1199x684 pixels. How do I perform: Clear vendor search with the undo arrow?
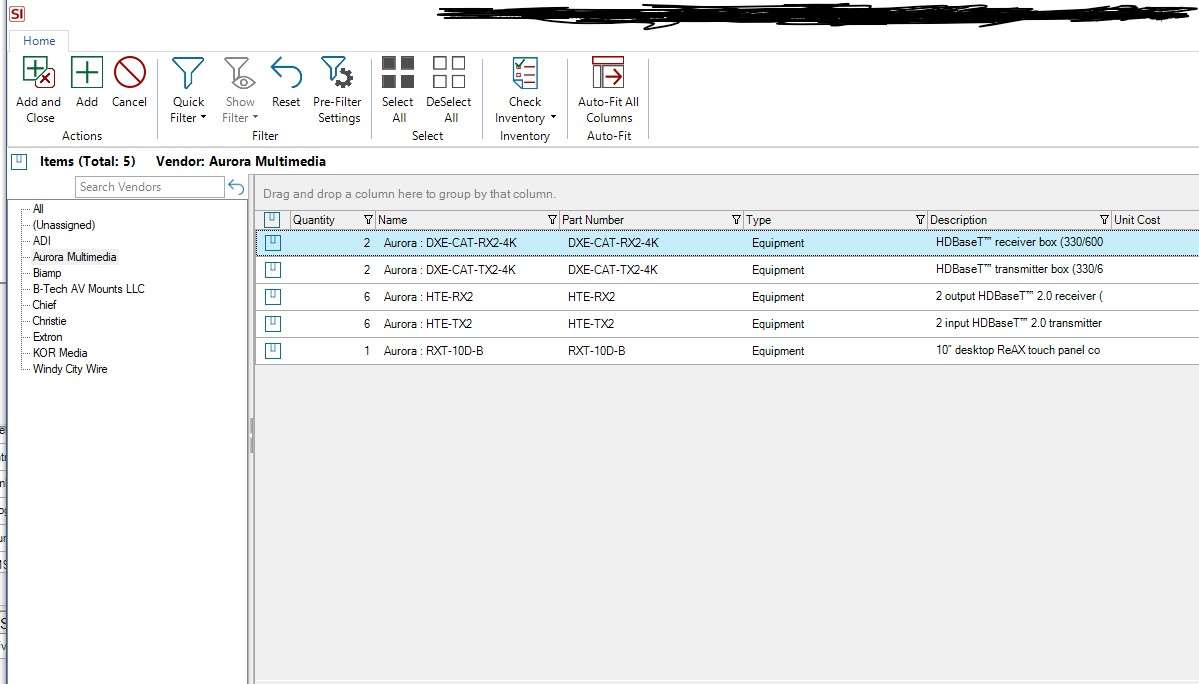[x=236, y=187]
